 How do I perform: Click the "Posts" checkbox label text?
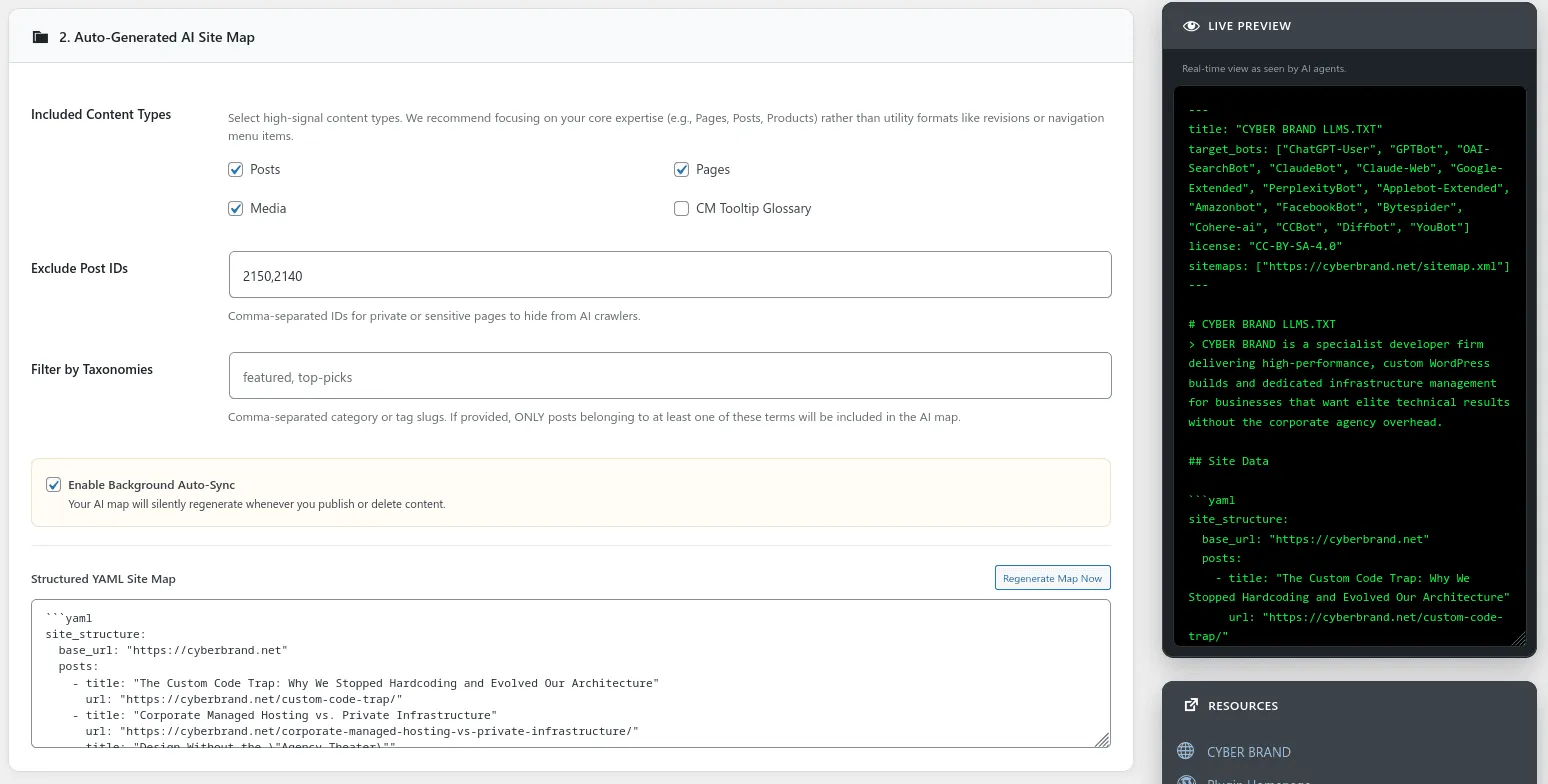265,170
